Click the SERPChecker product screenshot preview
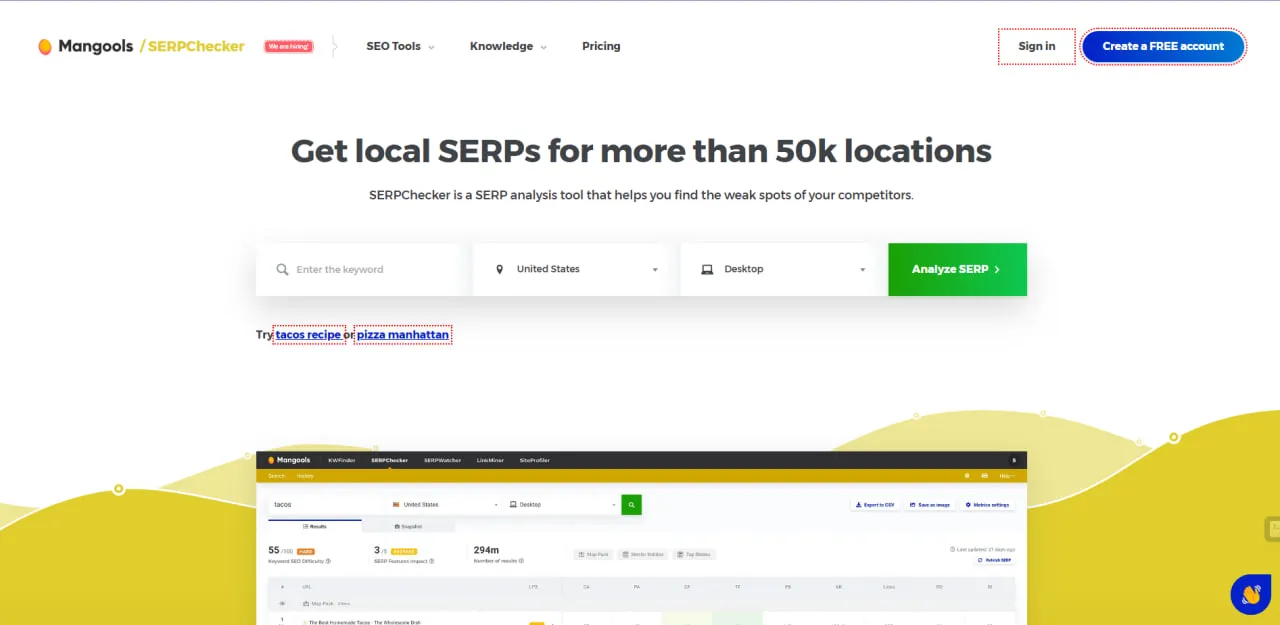 [641, 538]
